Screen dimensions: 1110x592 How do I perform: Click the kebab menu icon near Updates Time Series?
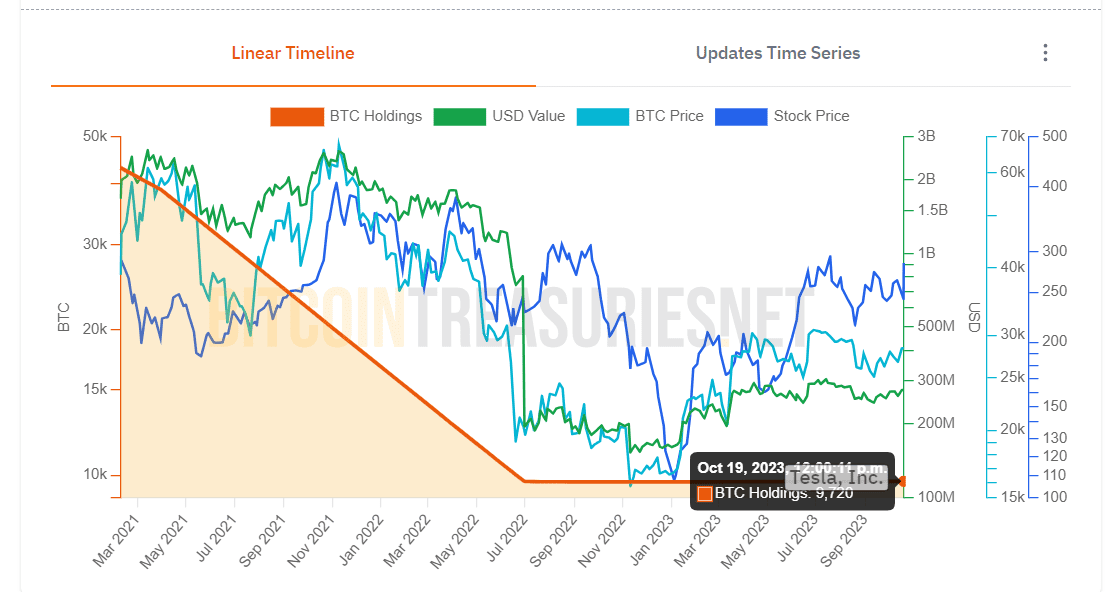tap(1046, 52)
